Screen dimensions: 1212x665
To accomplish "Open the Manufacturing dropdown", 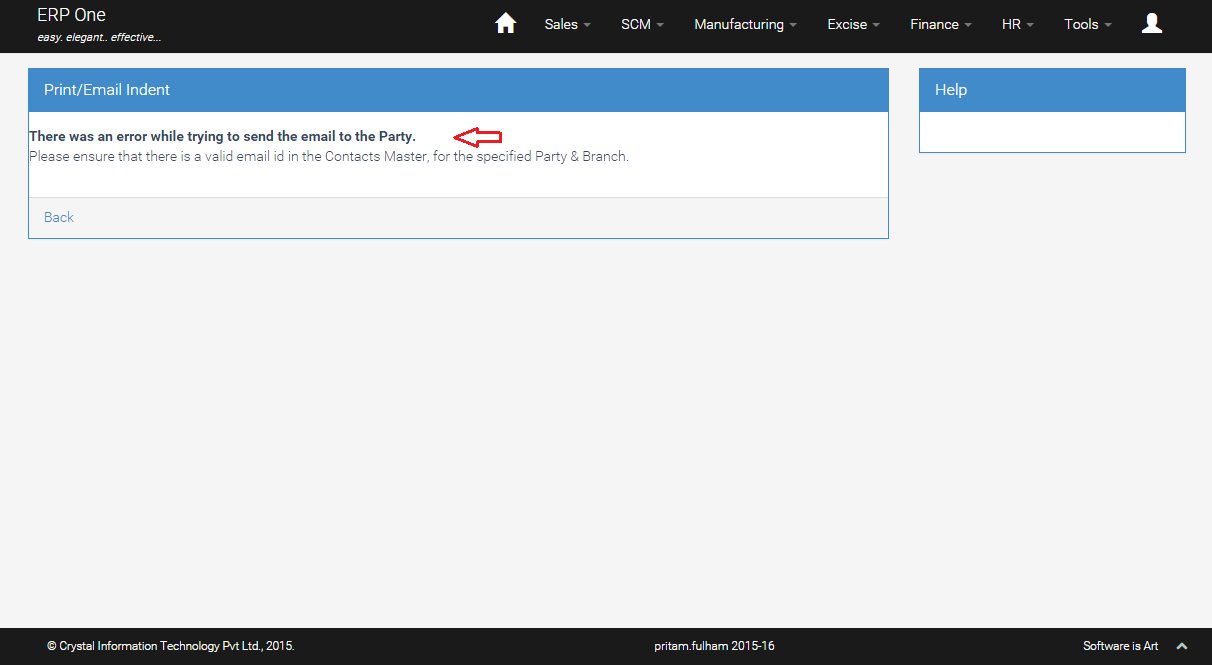I will pyautogui.click(x=739, y=24).
